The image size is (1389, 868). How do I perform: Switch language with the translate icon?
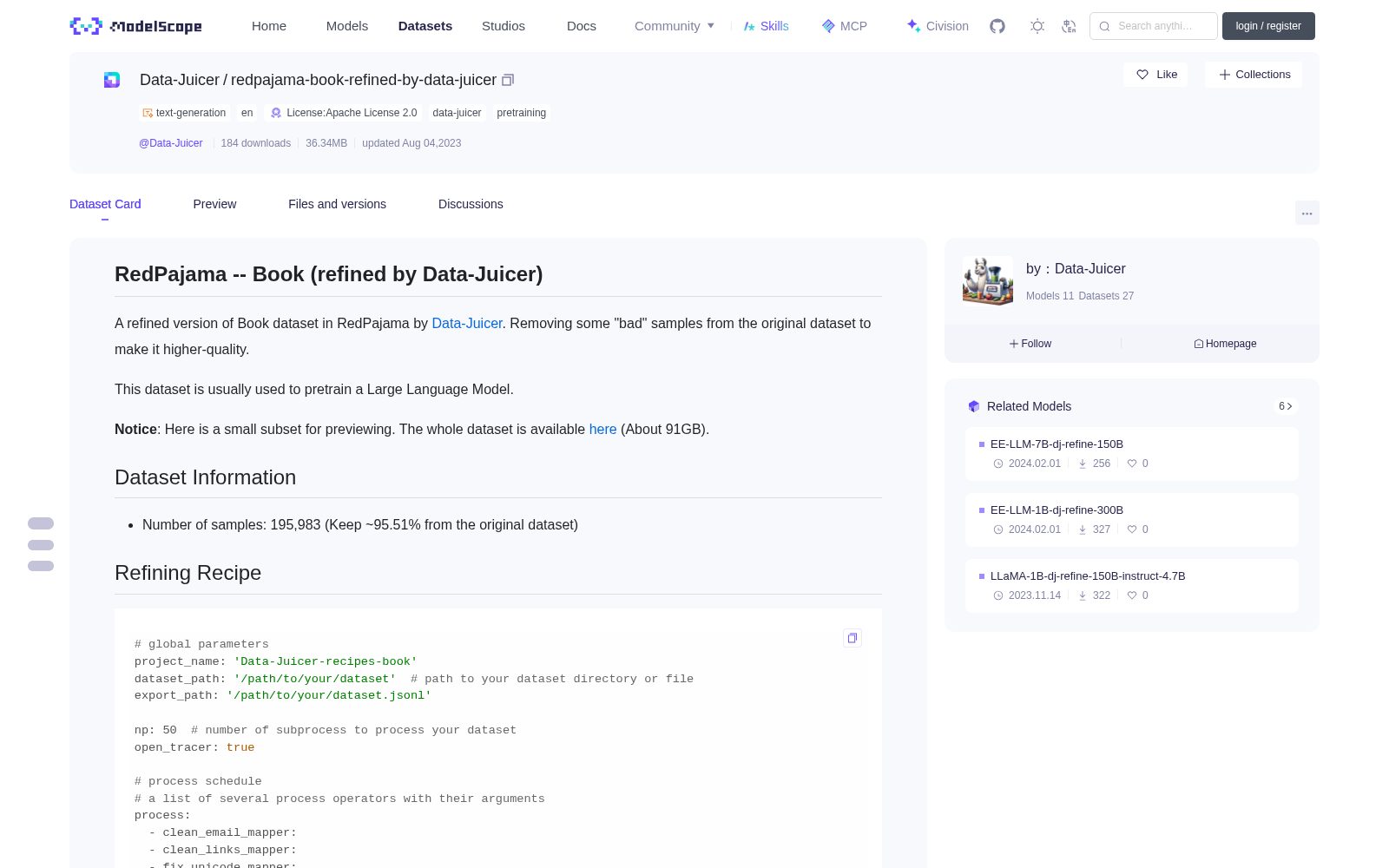pyautogui.click(x=1070, y=26)
